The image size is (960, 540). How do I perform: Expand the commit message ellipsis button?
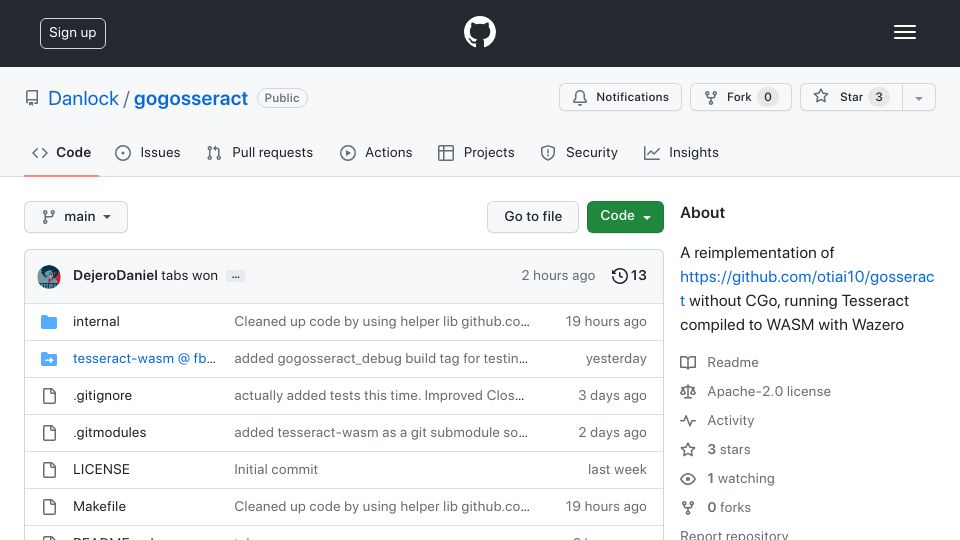point(236,276)
